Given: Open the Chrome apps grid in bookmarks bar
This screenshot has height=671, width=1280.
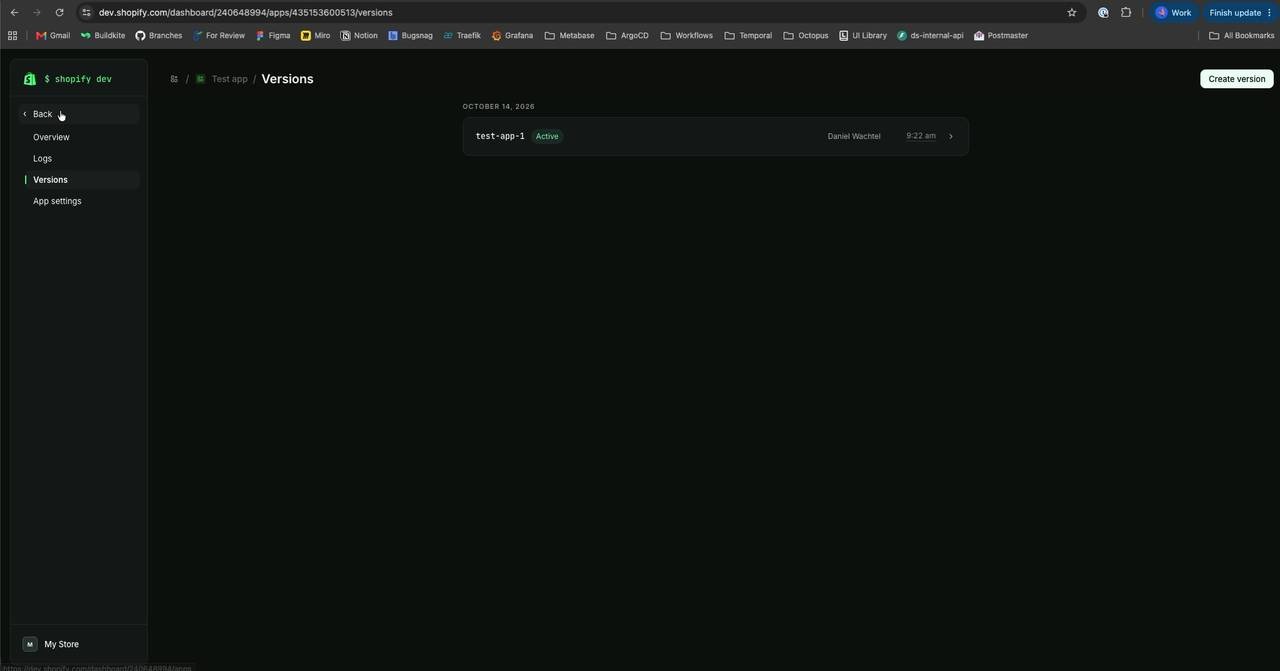Looking at the screenshot, I should coord(12,36).
